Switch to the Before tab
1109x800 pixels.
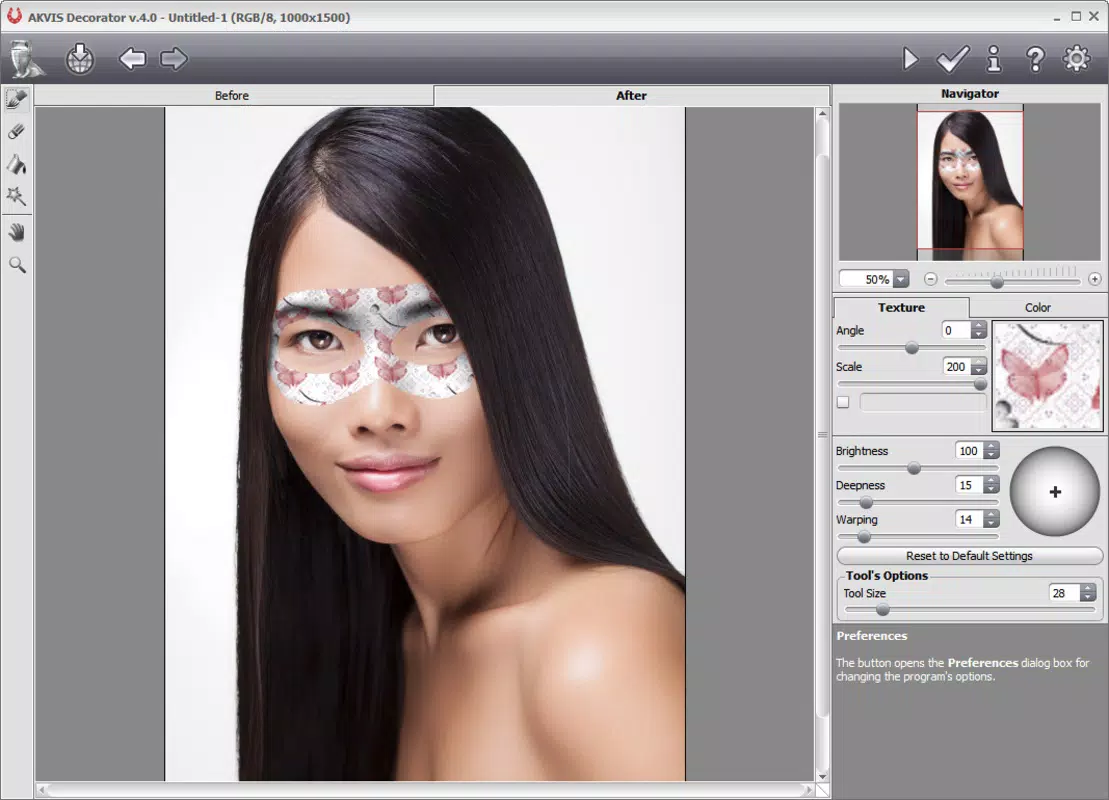233,95
